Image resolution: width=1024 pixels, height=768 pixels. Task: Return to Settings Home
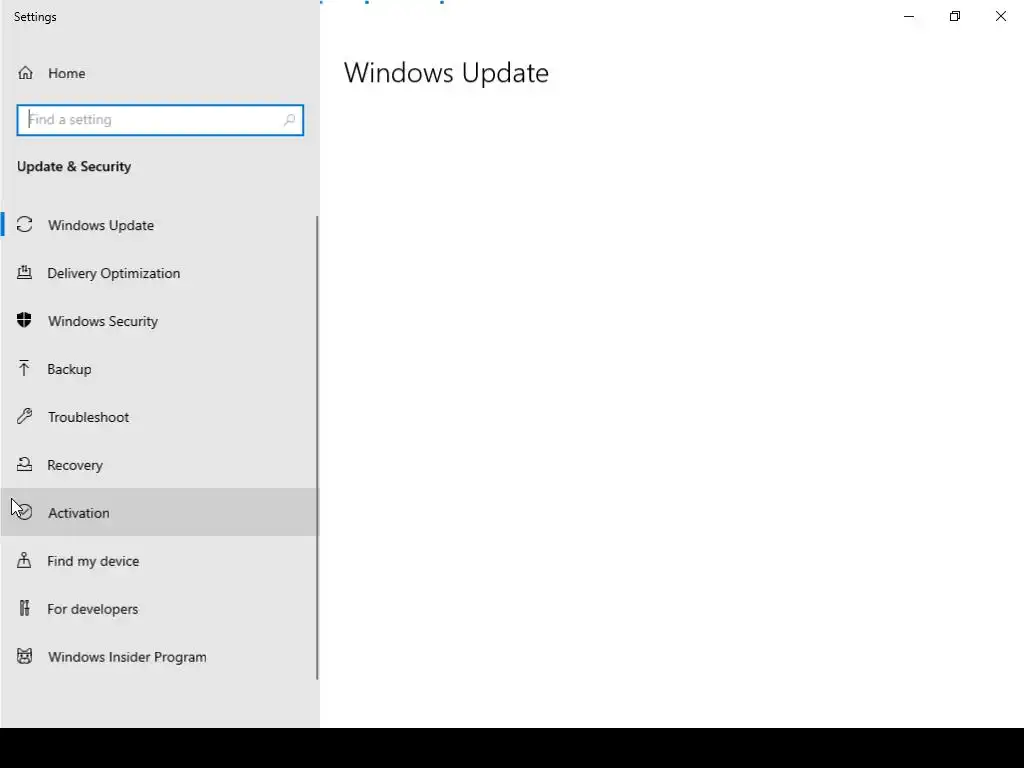click(159, 73)
